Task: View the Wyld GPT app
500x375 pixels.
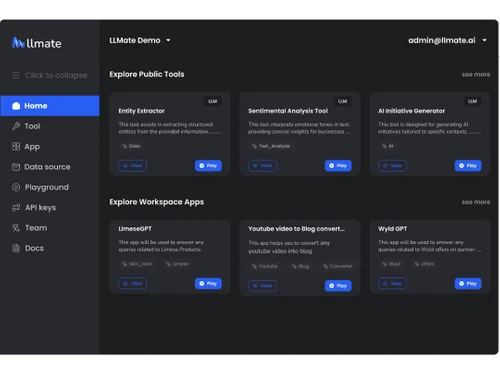Action: point(392,283)
